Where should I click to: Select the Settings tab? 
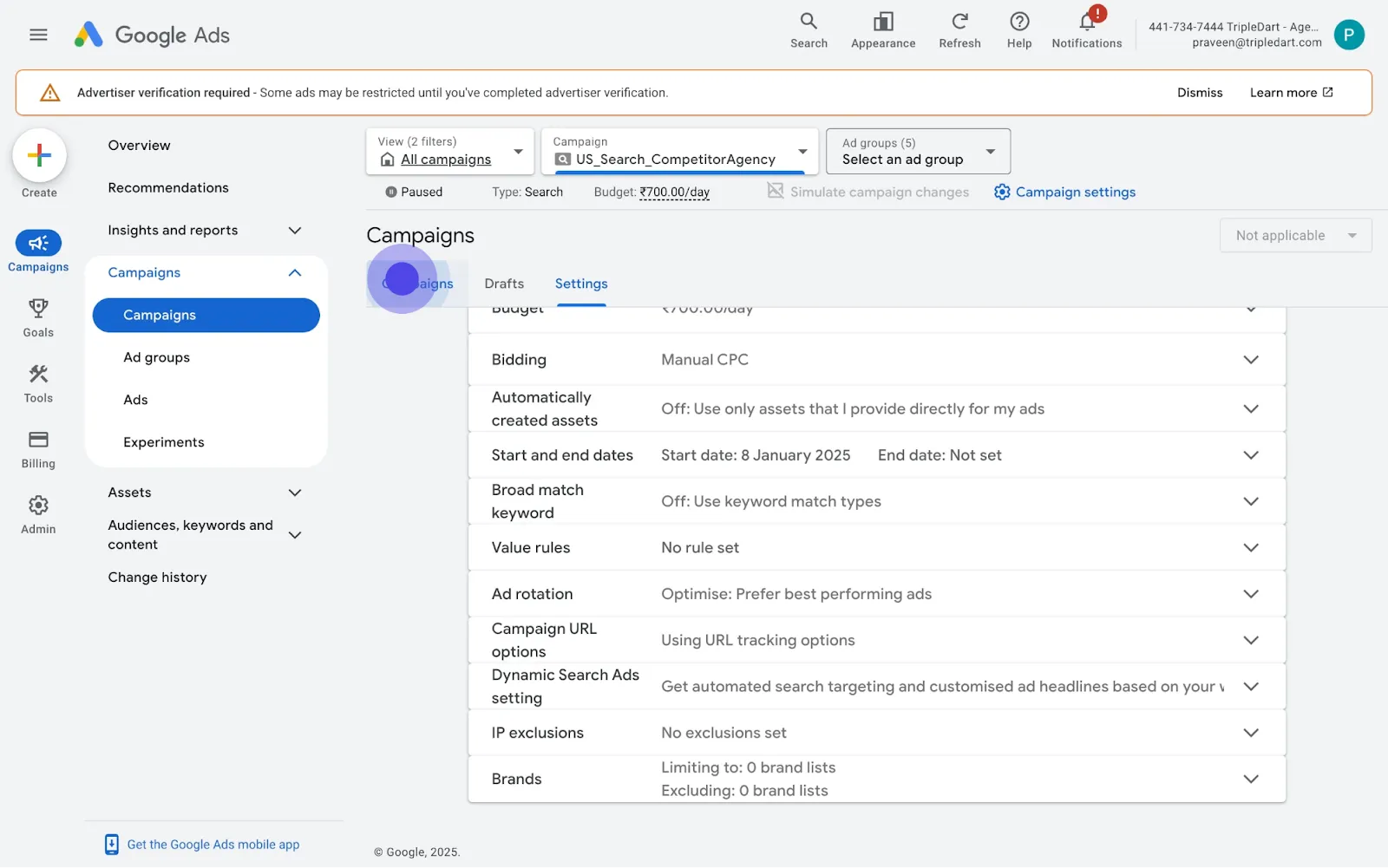(581, 284)
